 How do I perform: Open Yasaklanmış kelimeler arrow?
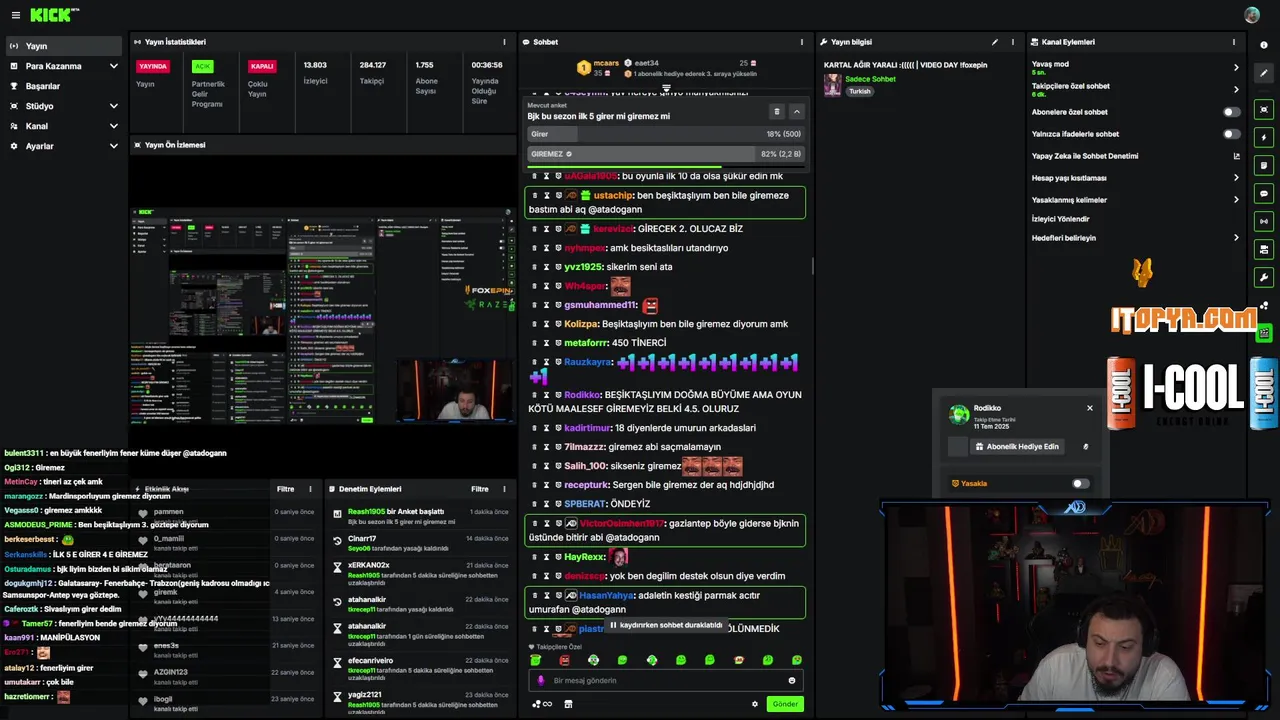[1236, 200]
